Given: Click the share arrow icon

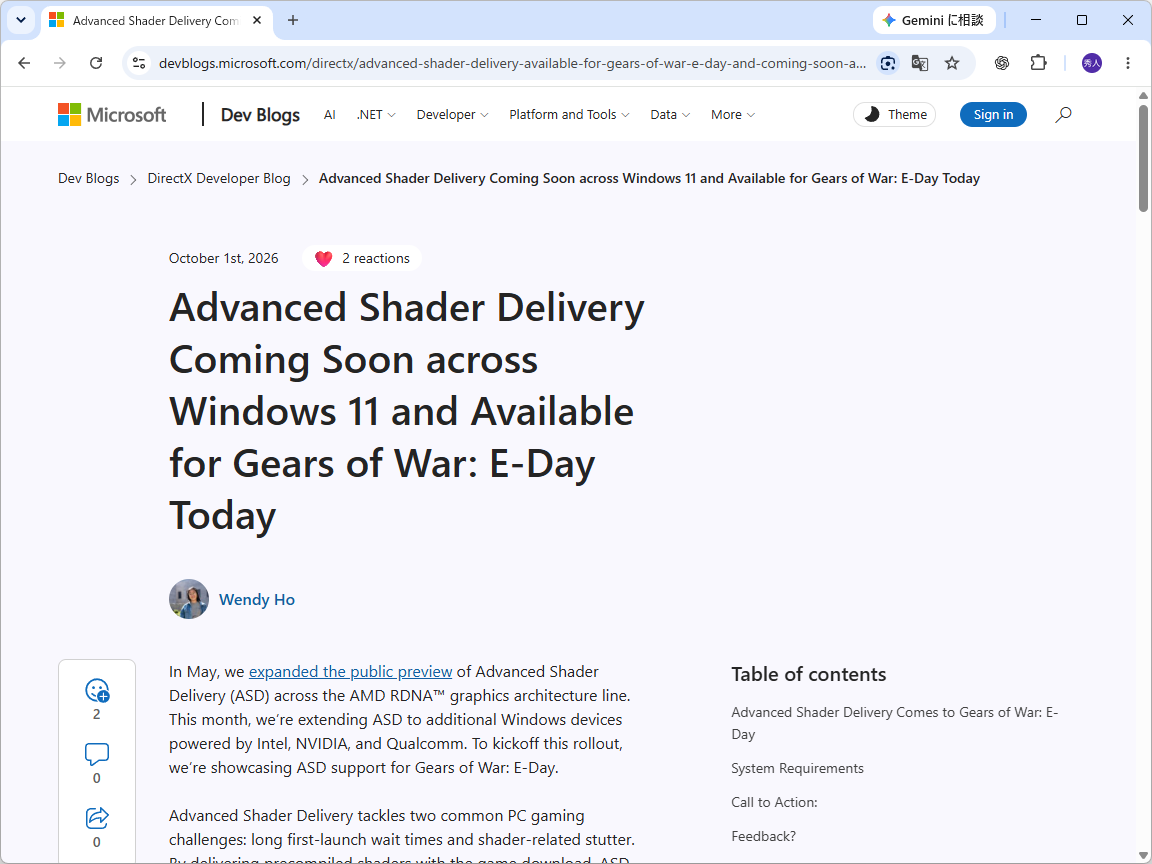Looking at the screenshot, I should [97, 818].
